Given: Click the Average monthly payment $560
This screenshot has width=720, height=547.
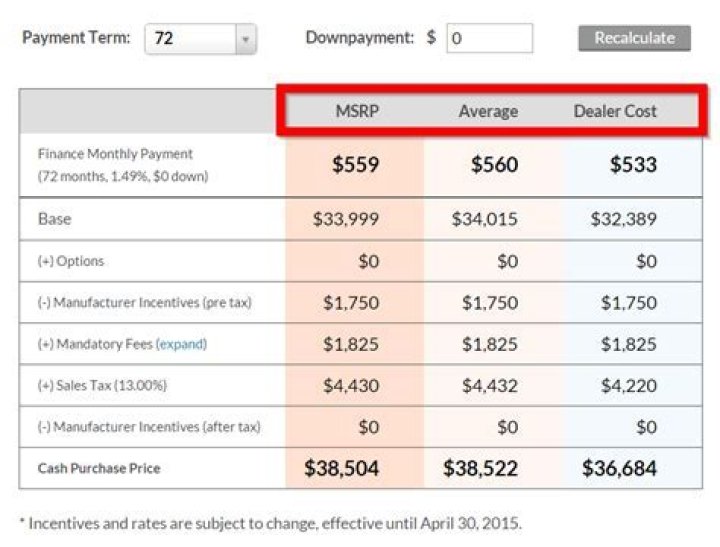Looking at the screenshot, I should pyautogui.click(x=494, y=165).
